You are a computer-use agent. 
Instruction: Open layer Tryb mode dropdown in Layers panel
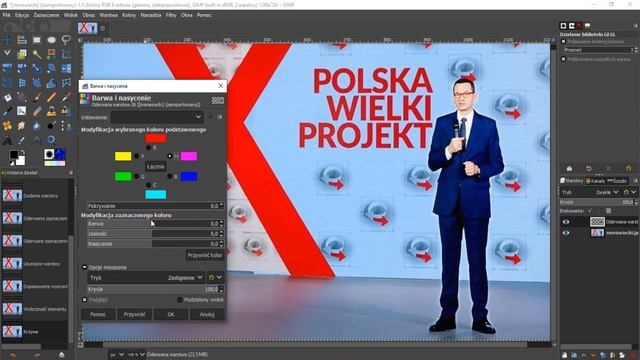pos(591,192)
